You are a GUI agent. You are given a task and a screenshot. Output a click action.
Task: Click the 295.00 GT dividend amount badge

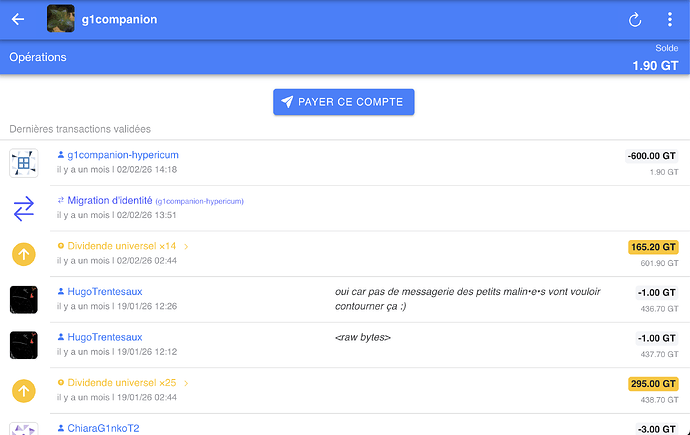point(653,383)
